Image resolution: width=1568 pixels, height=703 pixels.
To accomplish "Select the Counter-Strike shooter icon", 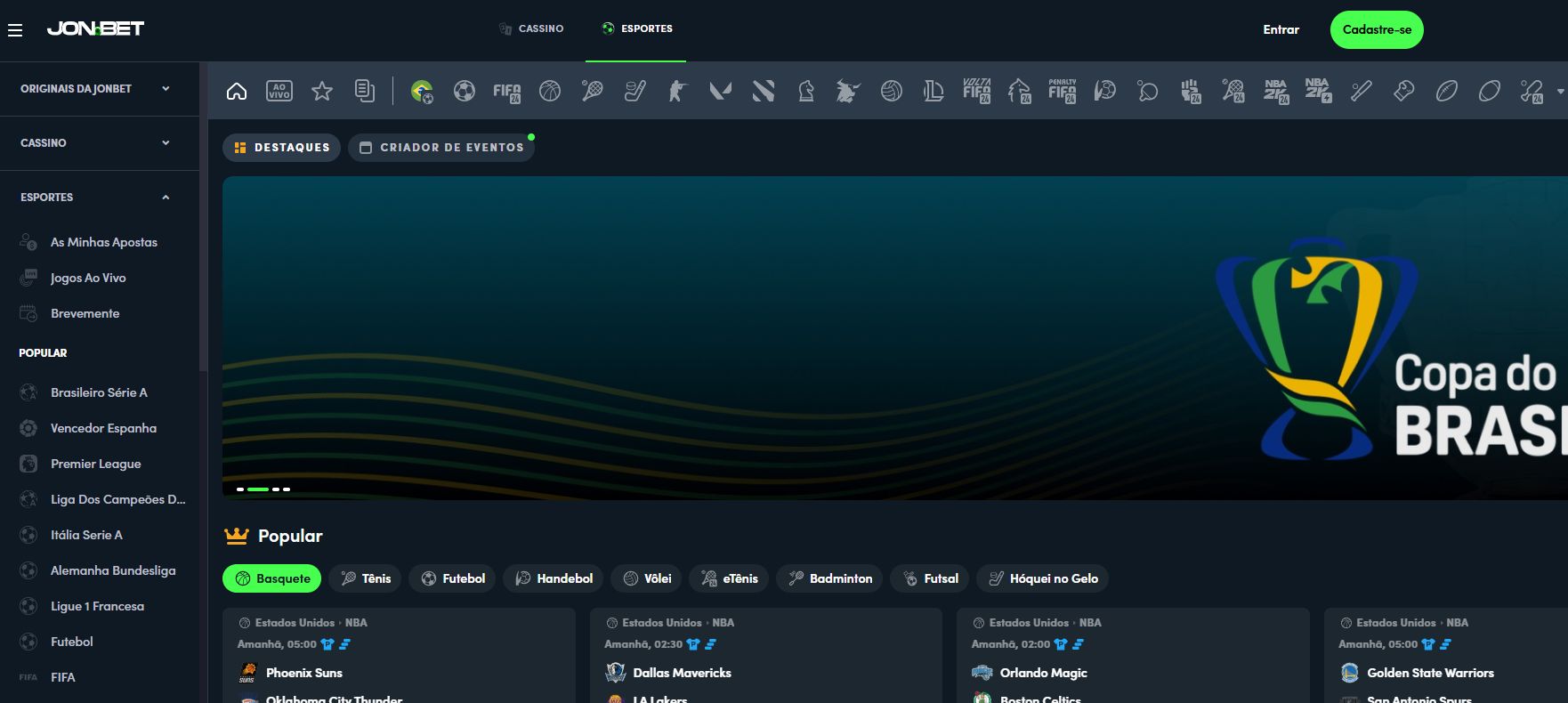I will [678, 91].
